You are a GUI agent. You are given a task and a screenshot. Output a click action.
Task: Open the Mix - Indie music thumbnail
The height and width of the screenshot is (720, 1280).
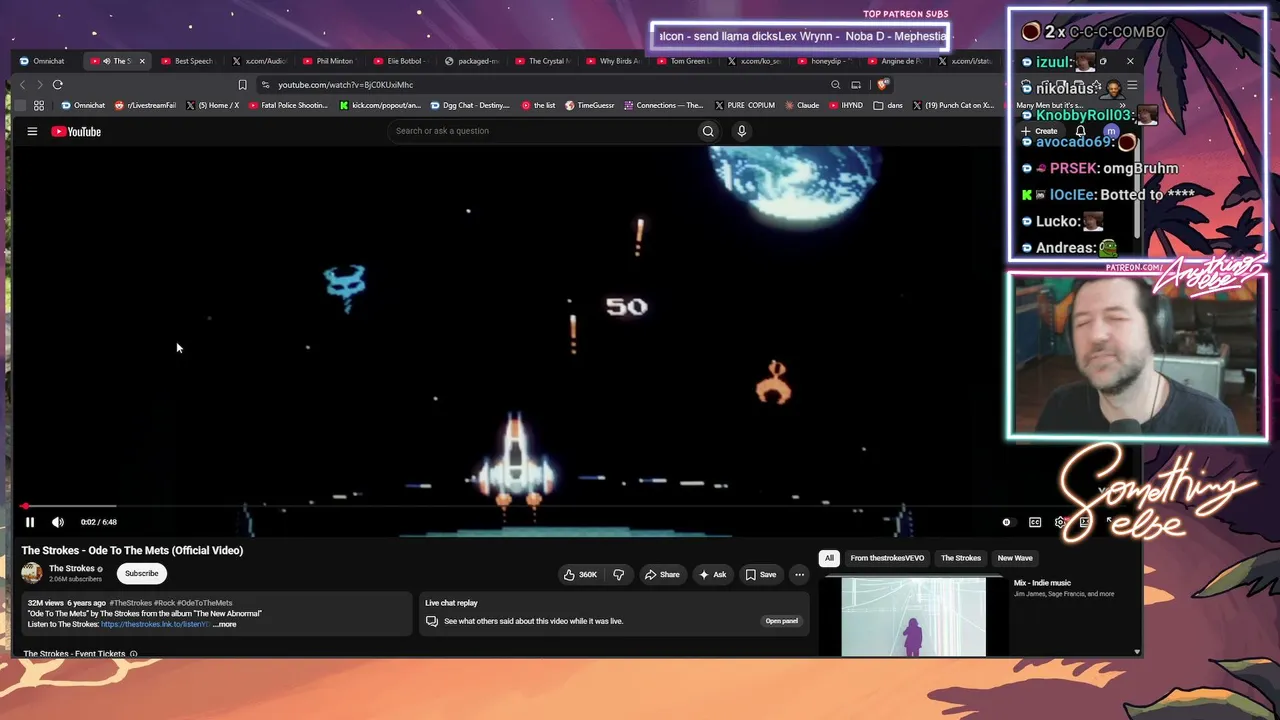pyautogui.click(x=913, y=617)
